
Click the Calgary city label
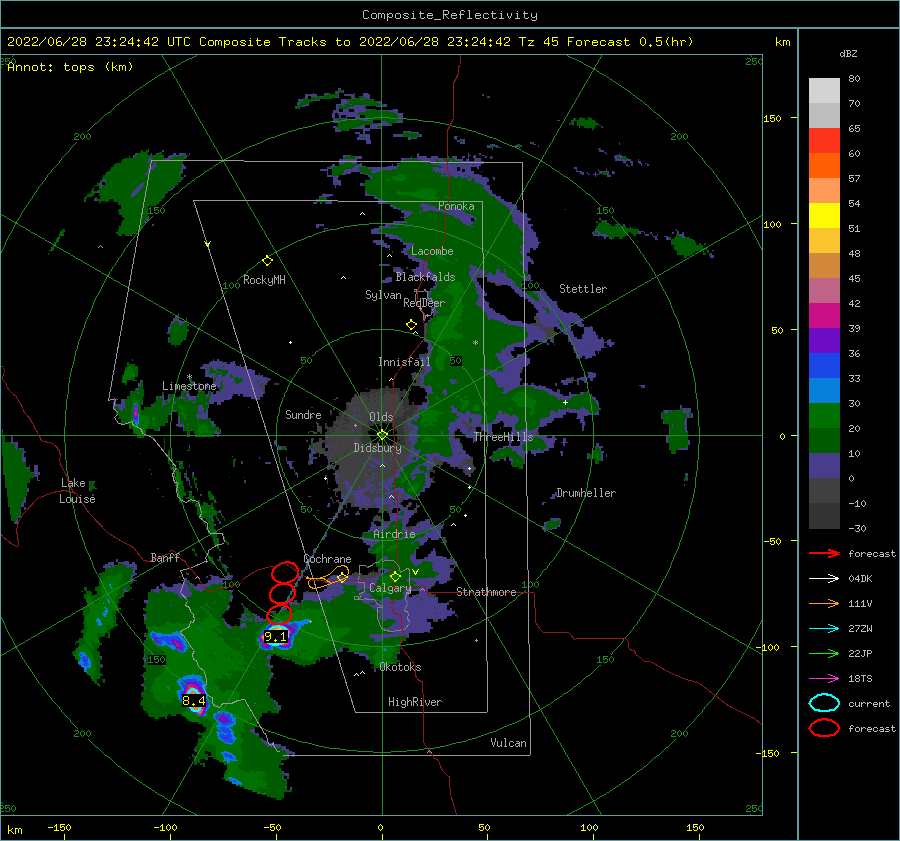click(390, 588)
